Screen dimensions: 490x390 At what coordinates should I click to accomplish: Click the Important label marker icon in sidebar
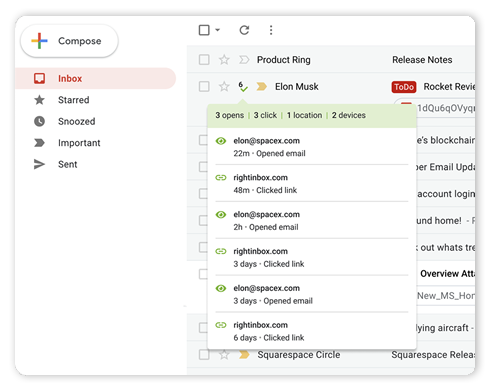[x=39, y=143]
